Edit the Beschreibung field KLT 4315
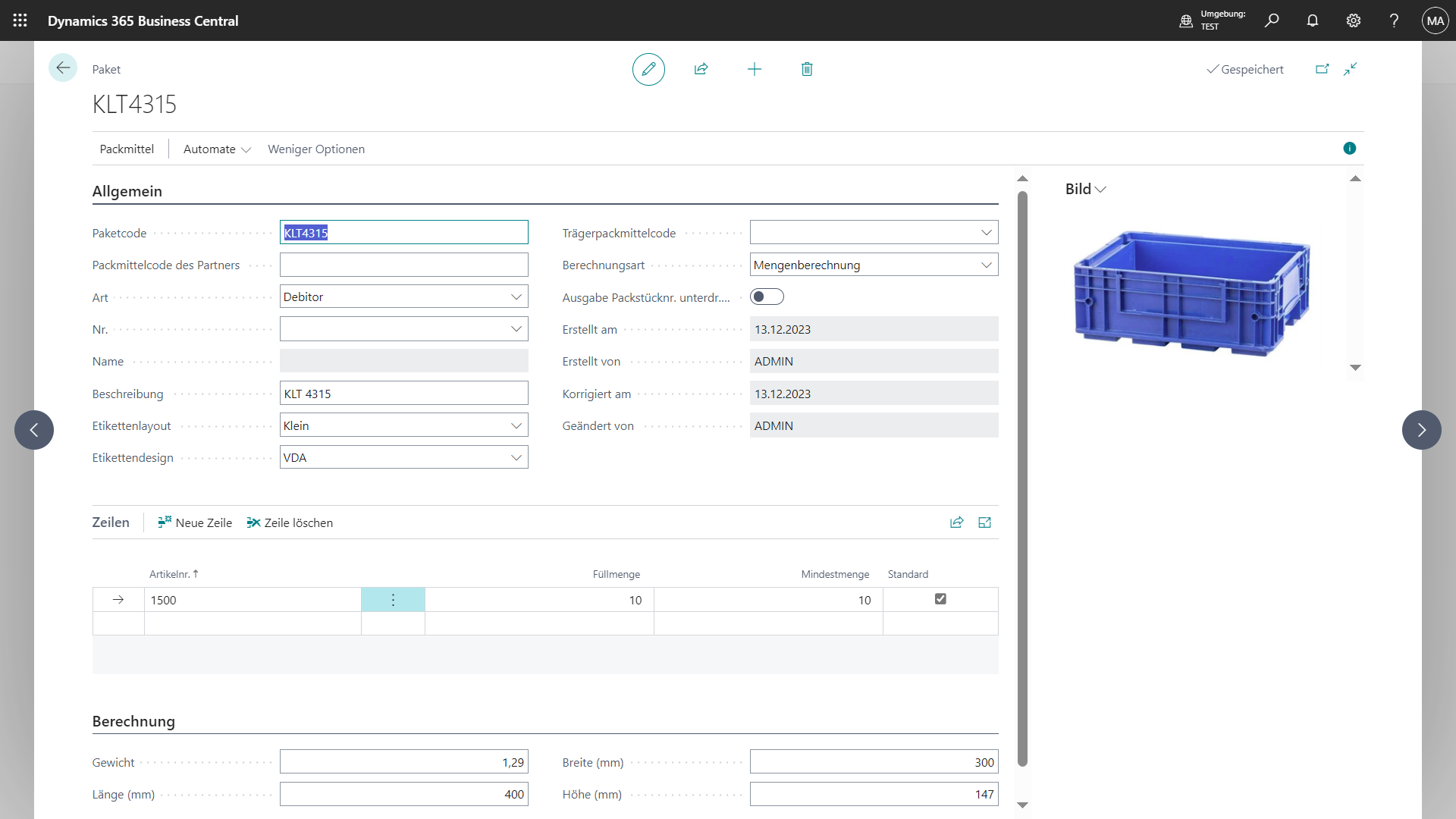The height and width of the screenshot is (819, 1456). pos(403,393)
